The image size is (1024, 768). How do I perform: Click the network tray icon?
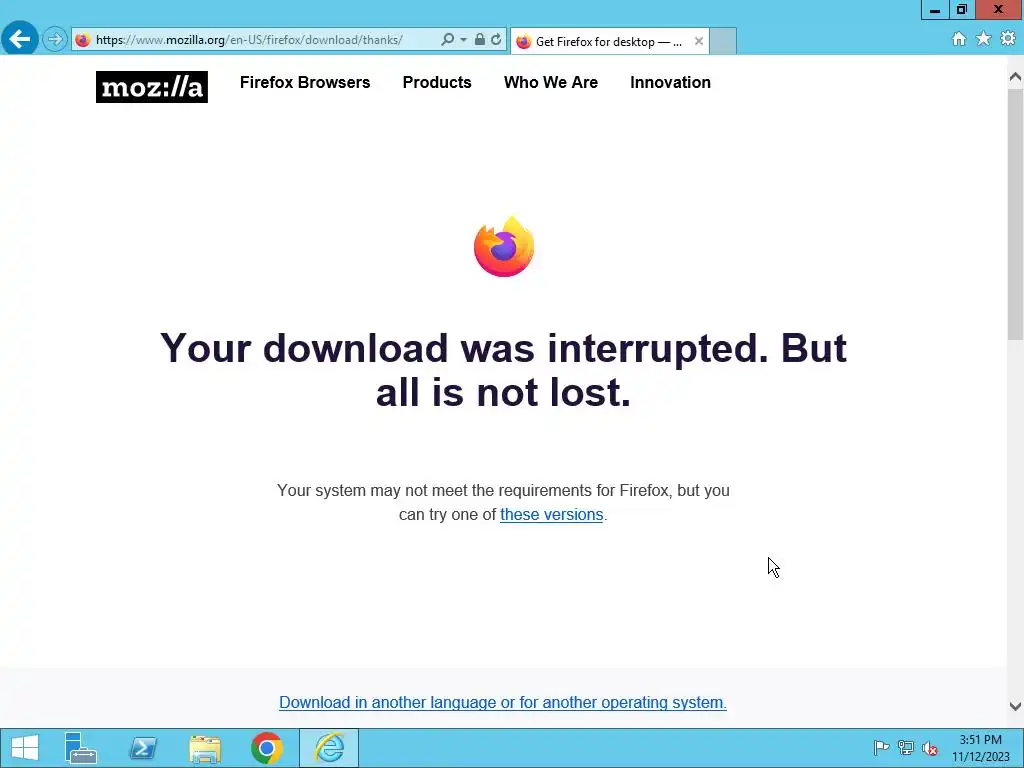[x=905, y=748]
